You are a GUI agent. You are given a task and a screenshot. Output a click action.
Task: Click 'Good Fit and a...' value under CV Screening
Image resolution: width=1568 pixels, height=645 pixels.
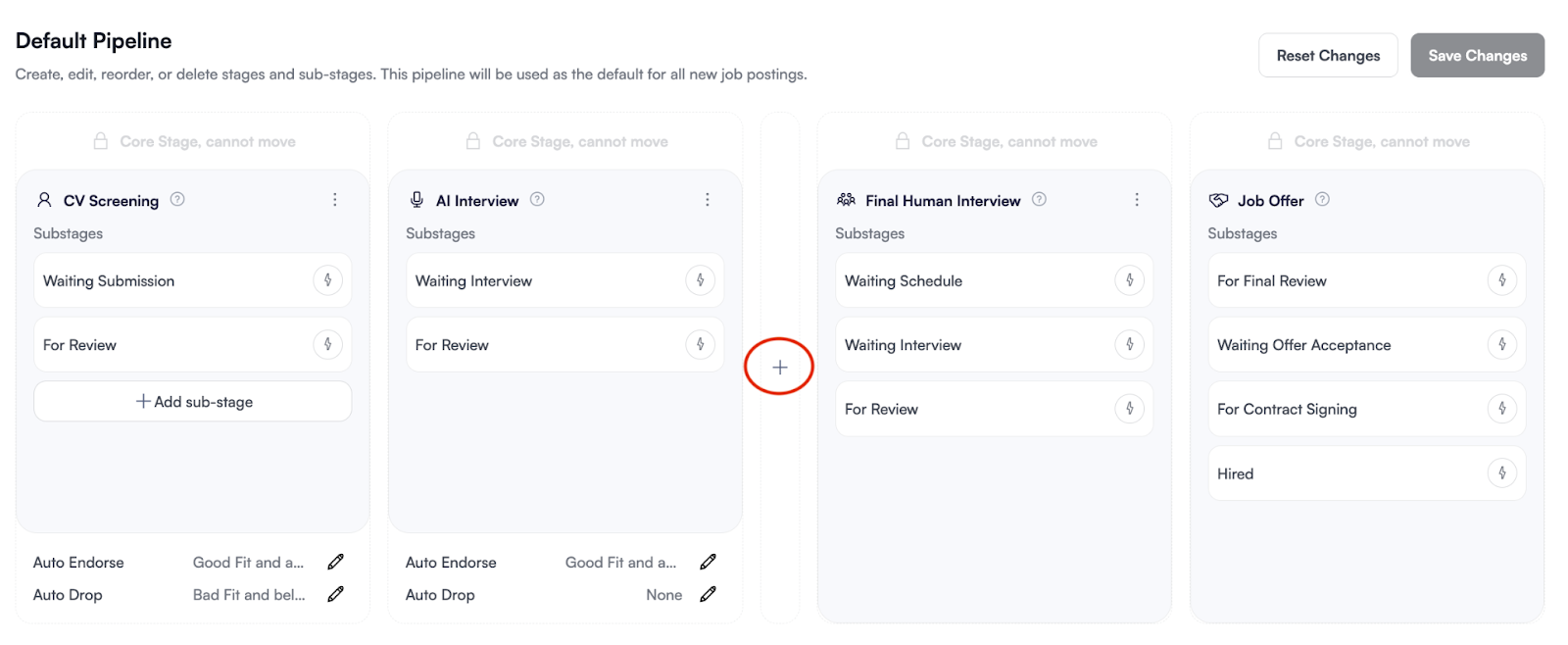[248, 563]
